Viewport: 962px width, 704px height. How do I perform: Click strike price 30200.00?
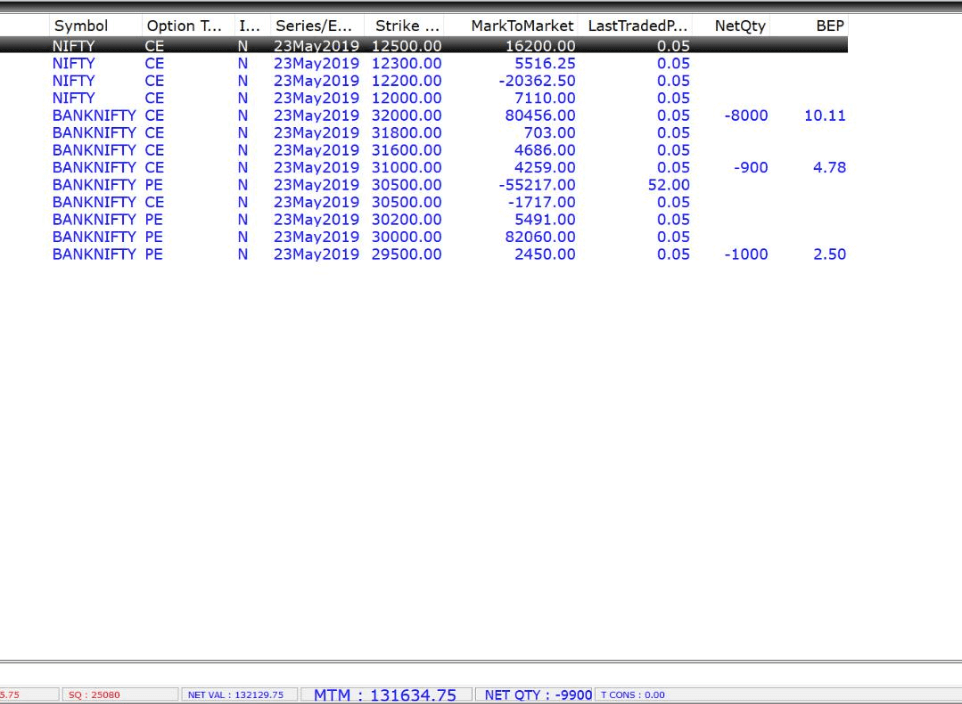point(407,219)
